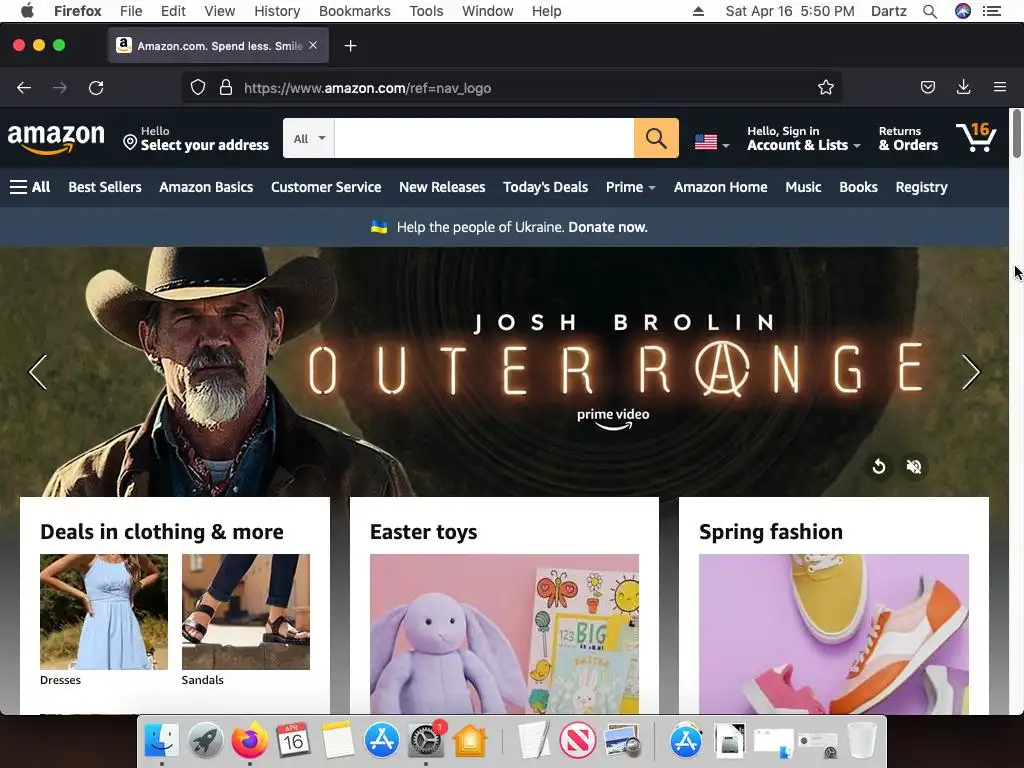The image size is (1024, 768).
Task: Open Calendar from the dock
Action: click(x=293, y=741)
